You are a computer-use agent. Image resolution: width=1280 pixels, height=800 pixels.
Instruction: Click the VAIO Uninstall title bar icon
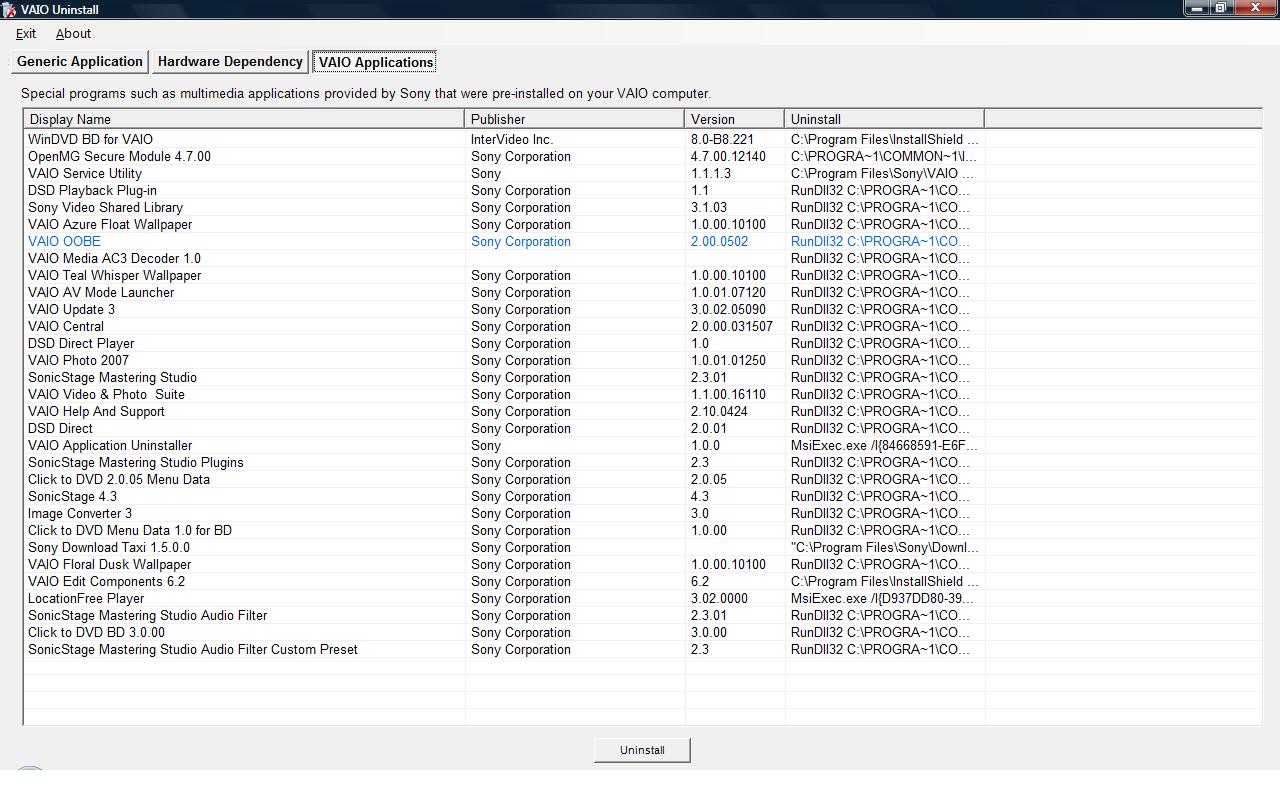pyautogui.click(x=9, y=9)
